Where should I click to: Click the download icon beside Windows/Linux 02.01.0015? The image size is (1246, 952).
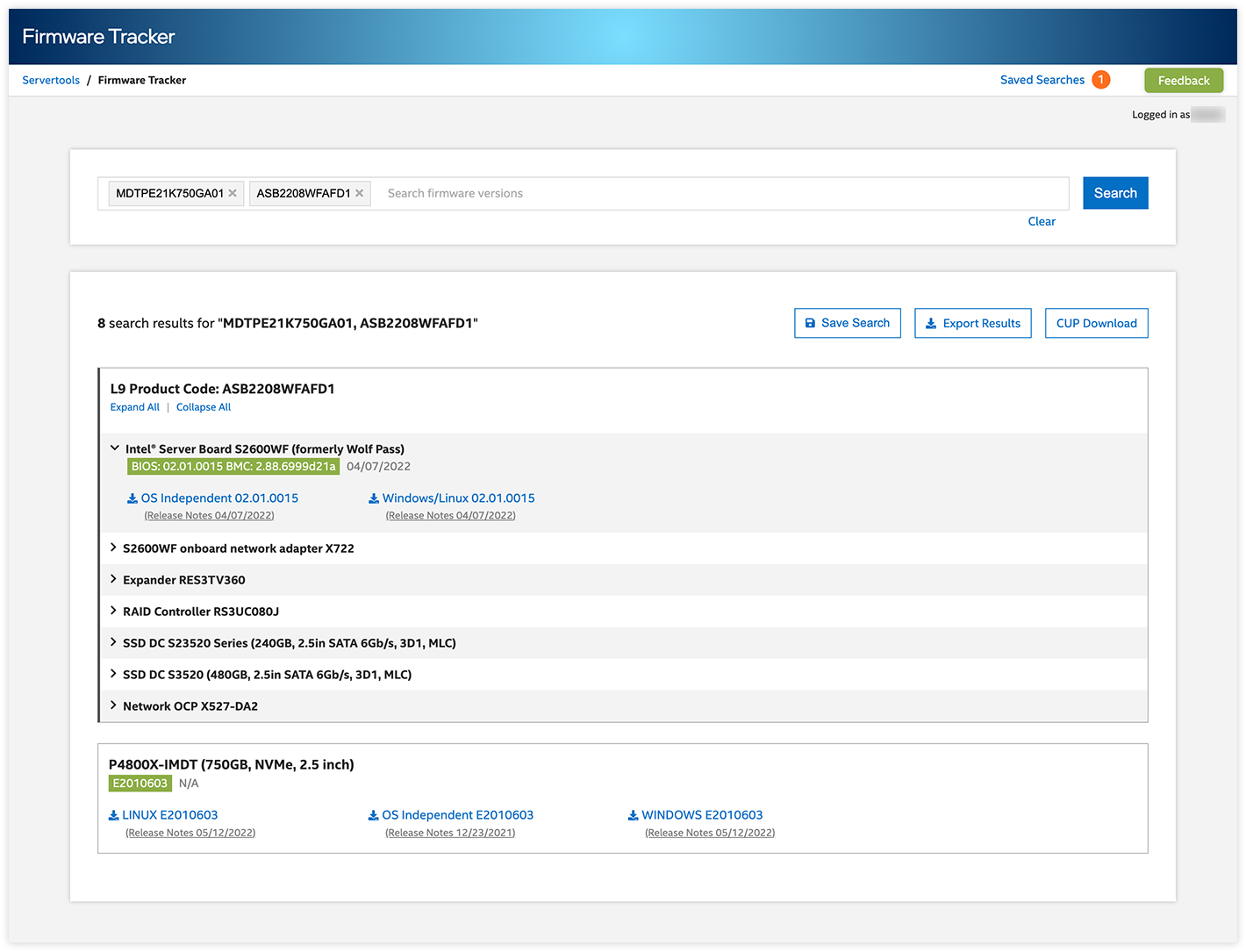[x=374, y=498]
